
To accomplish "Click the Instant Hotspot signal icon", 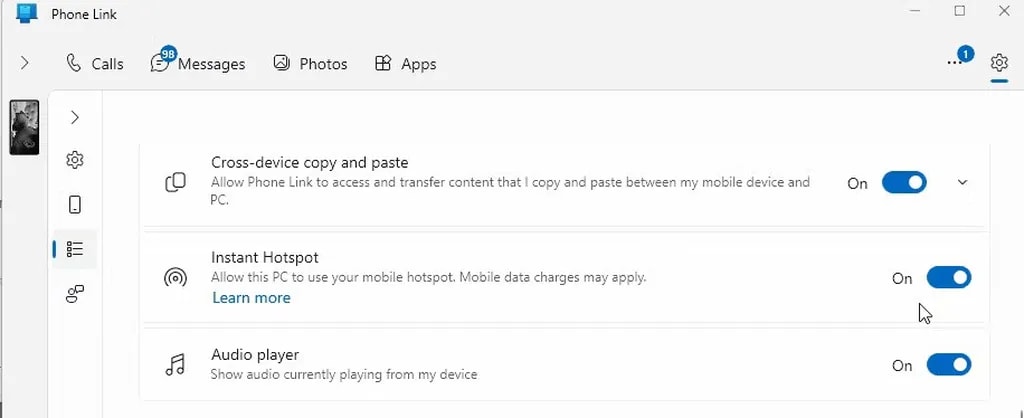I will [x=175, y=278].
